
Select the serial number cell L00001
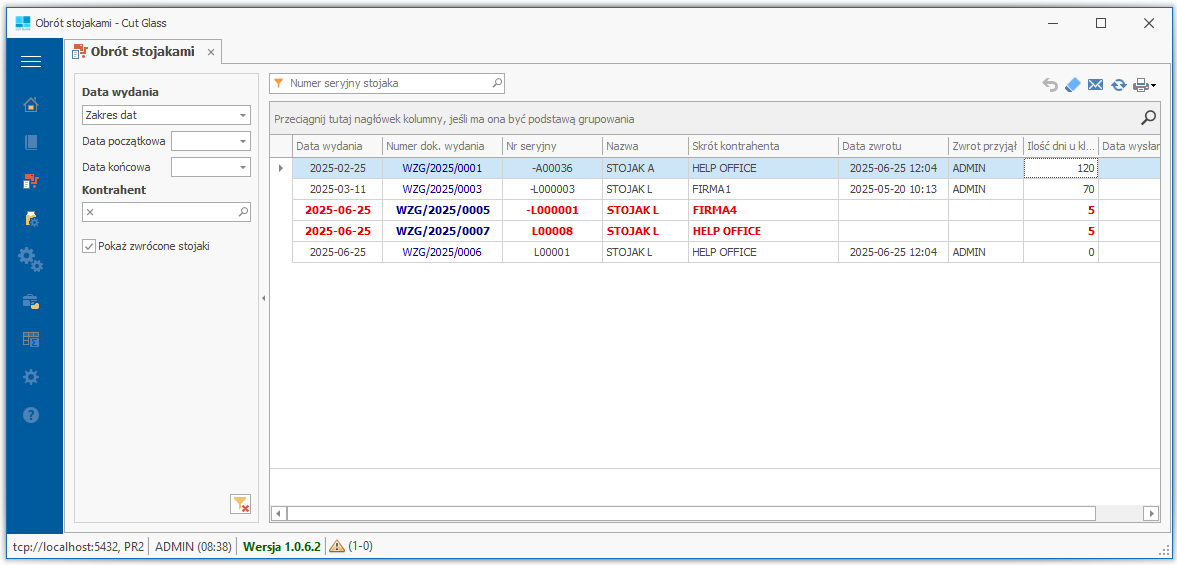pyautogui.click(x=552, y=252)
